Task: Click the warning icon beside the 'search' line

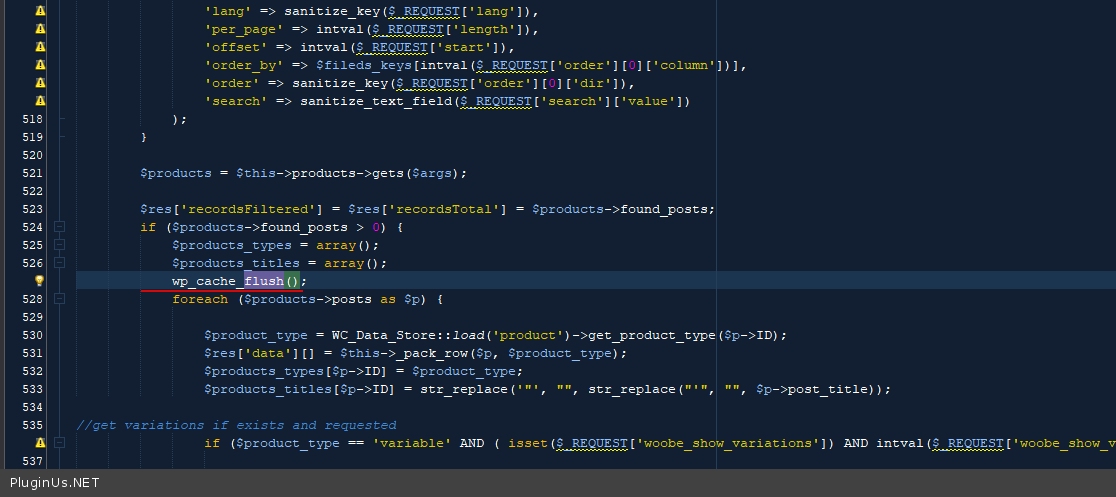Action: 40,101
